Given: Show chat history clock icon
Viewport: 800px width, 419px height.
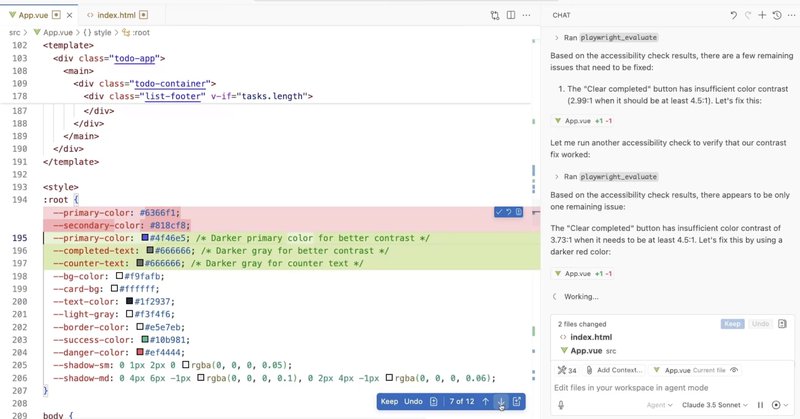Looking at the screenshot, I should [x=777, y=15].
